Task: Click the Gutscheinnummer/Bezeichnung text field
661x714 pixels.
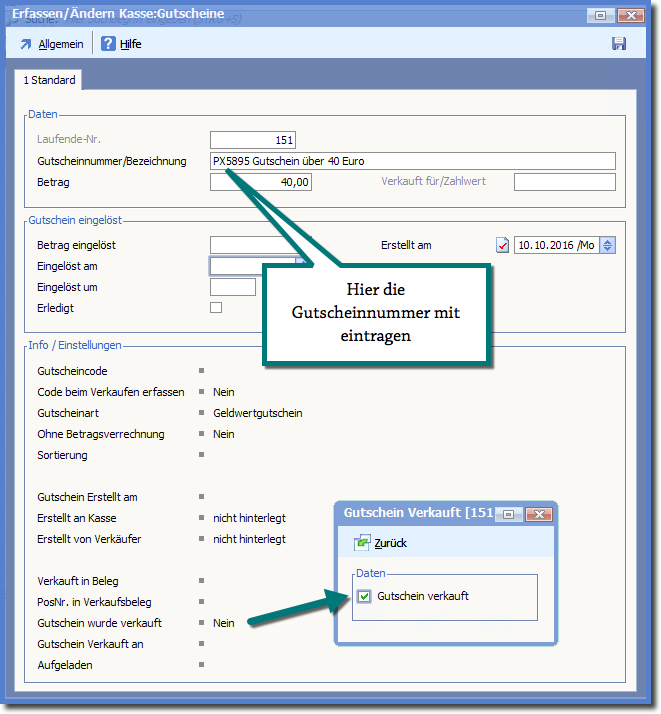Action: 412,161
